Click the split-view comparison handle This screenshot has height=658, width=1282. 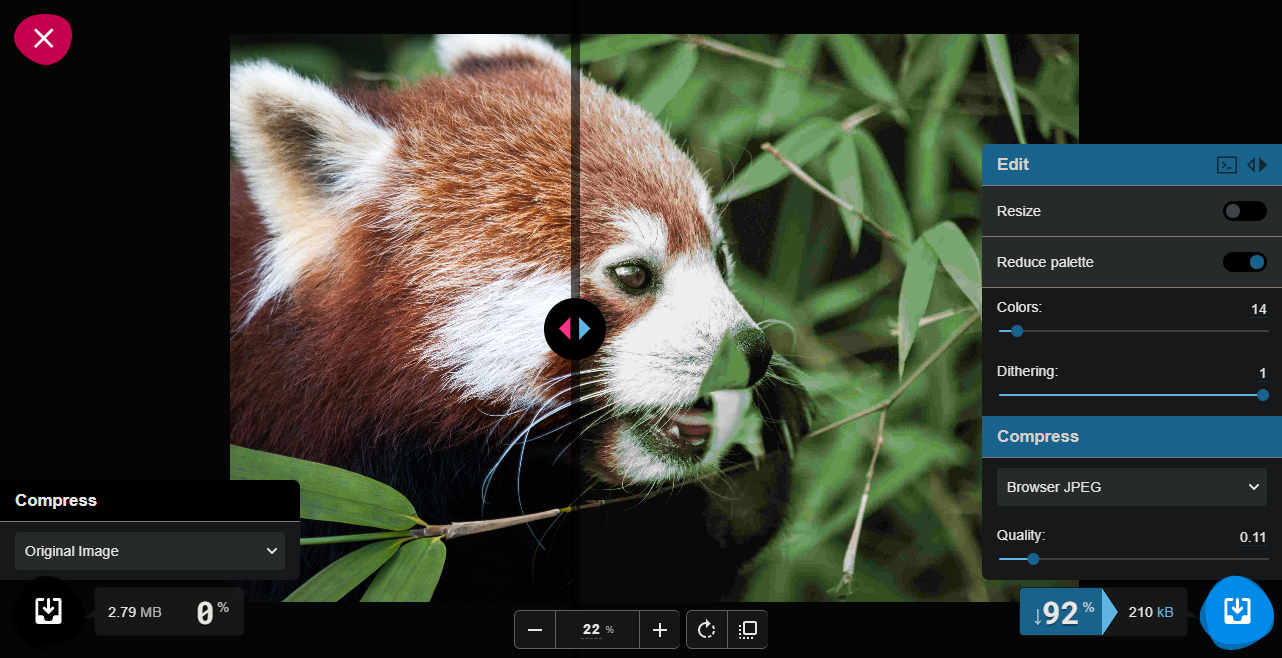point(575,328)
